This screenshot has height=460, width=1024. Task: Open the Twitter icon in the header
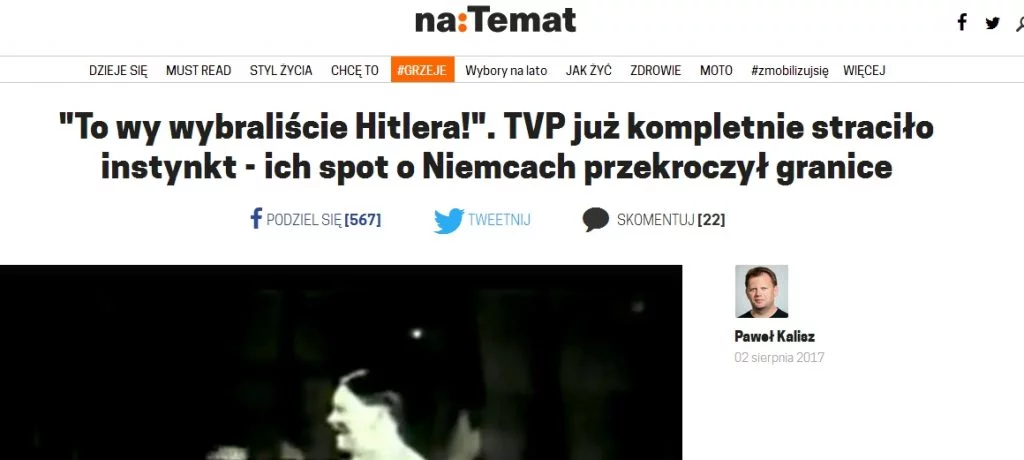[x=993, y=24]
